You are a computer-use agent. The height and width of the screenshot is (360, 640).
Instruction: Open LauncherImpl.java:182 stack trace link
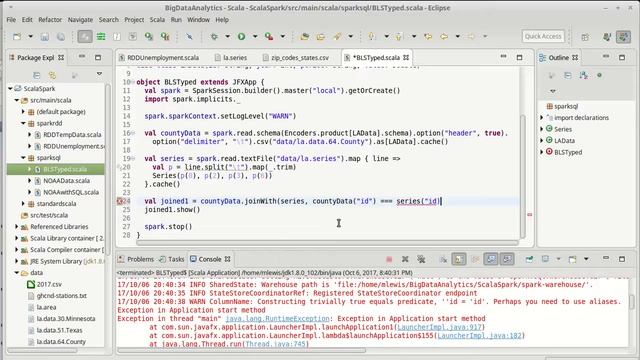(x=479, y=336)
